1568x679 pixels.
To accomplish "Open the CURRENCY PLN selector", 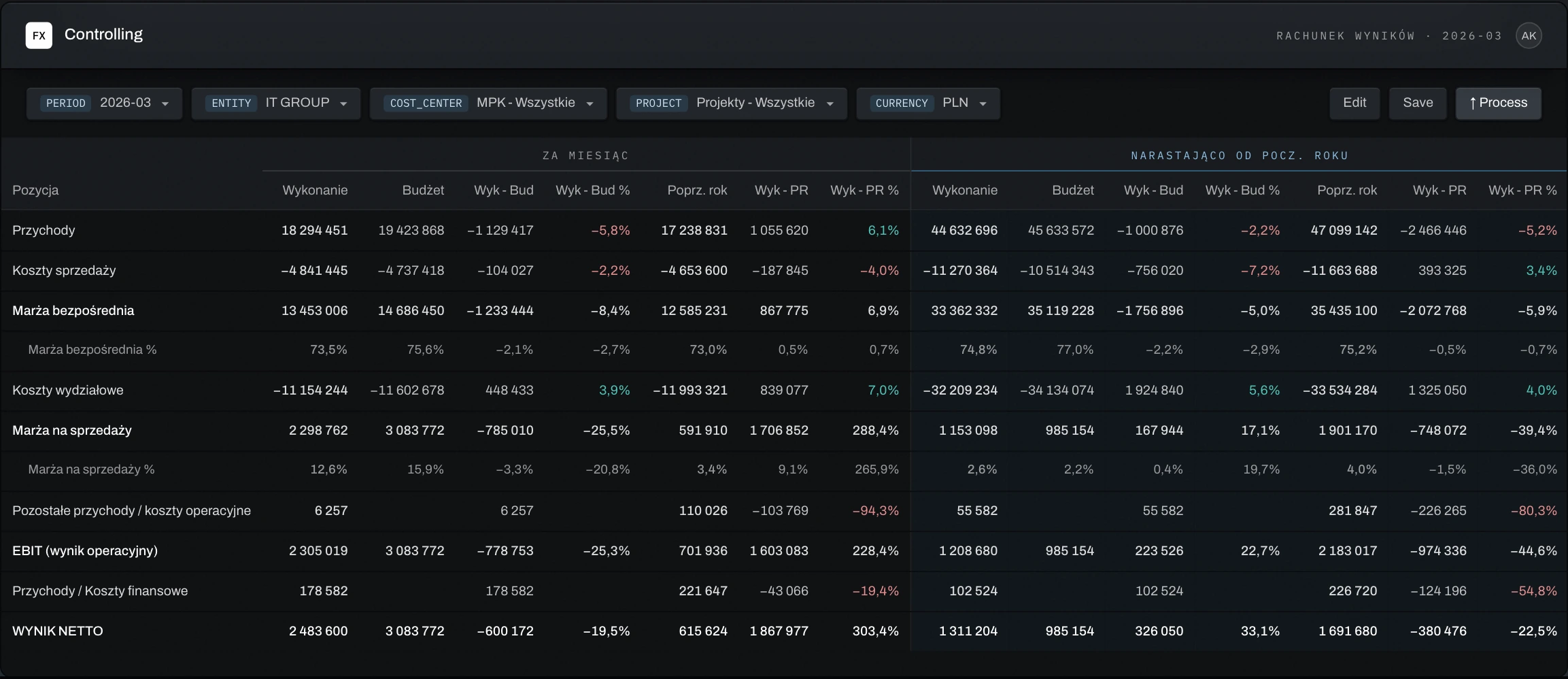I will (x=928, y=103).
